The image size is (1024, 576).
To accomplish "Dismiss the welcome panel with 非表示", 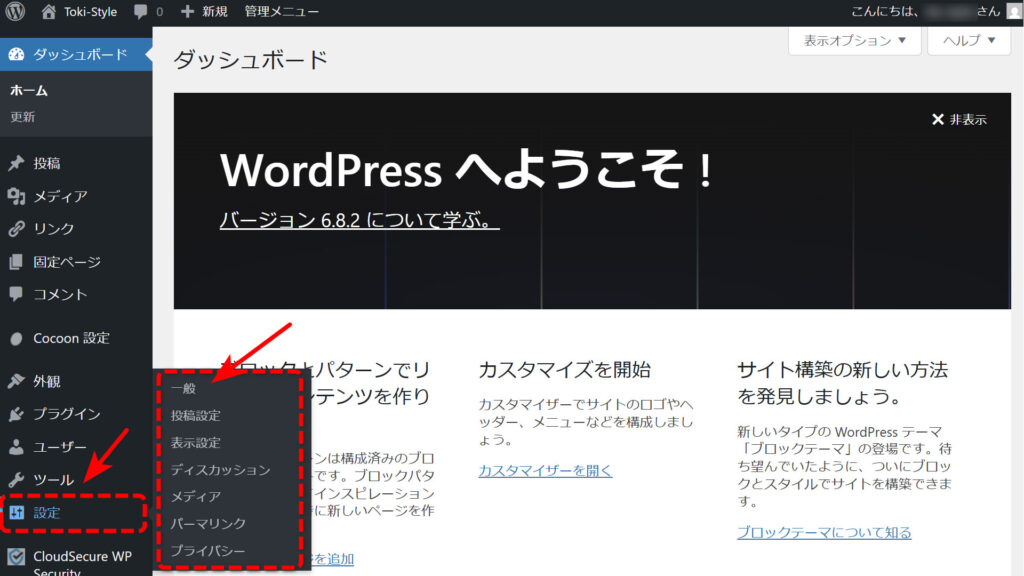I will [959, 119].
